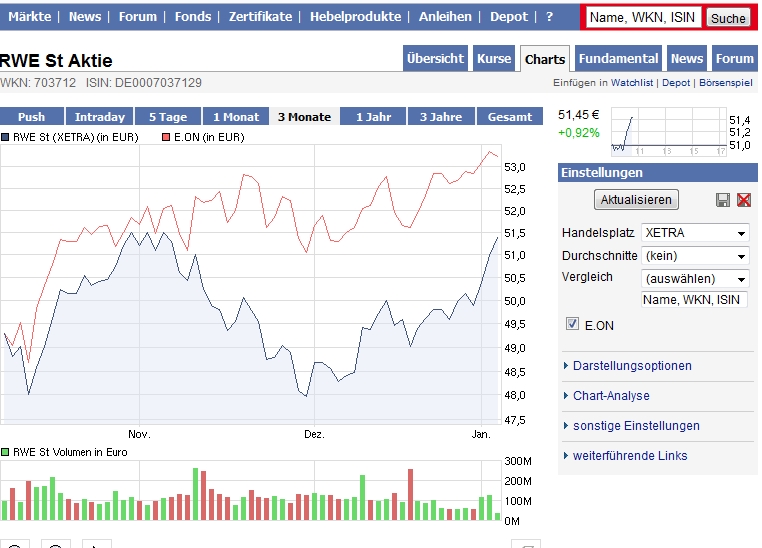Screen dimensions: 762x548
Task: Uncheck the E.ON comparison checkbox
Action: [573, 324]
